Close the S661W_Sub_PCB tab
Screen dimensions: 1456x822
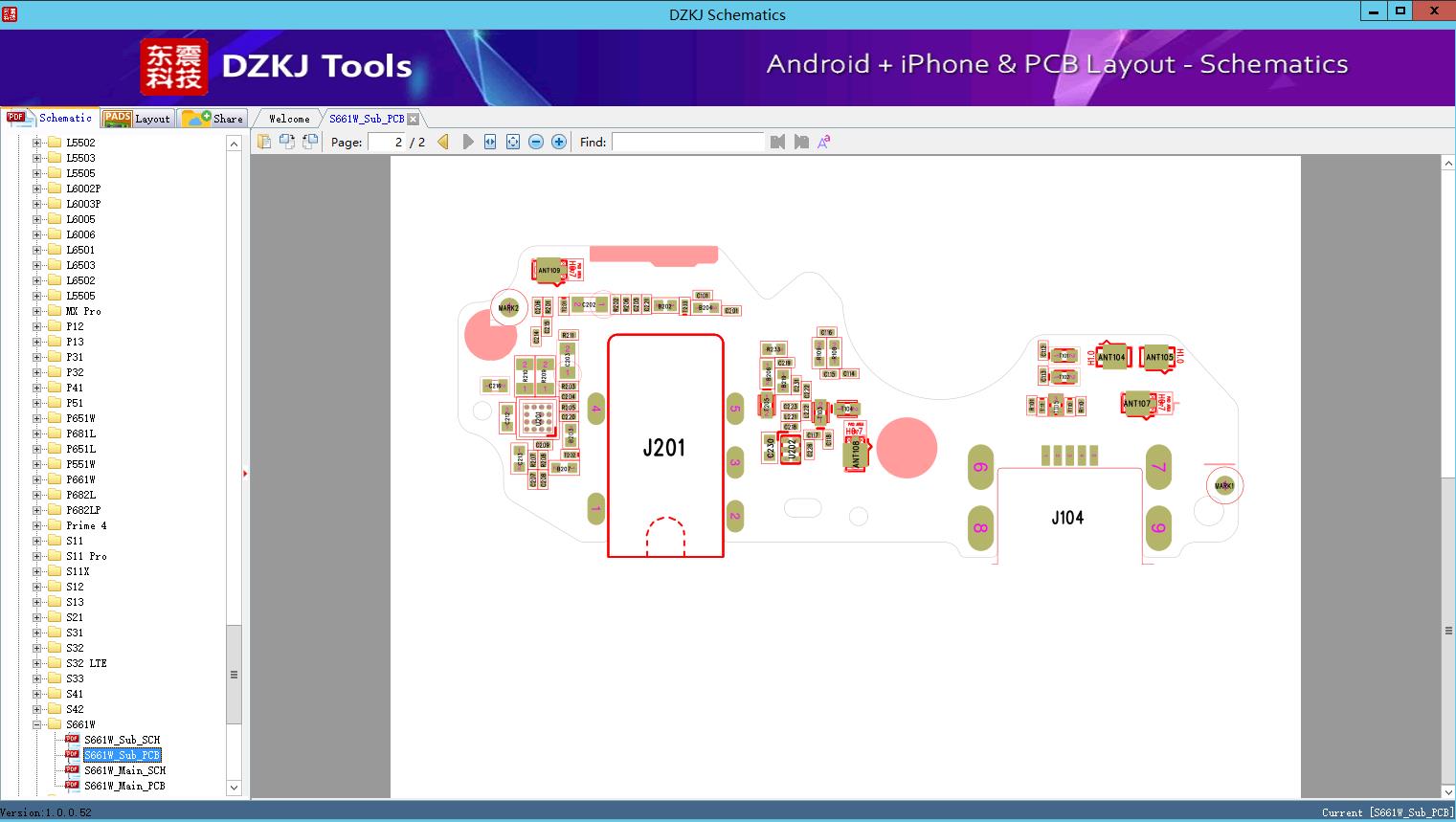(x=414, y=119)
